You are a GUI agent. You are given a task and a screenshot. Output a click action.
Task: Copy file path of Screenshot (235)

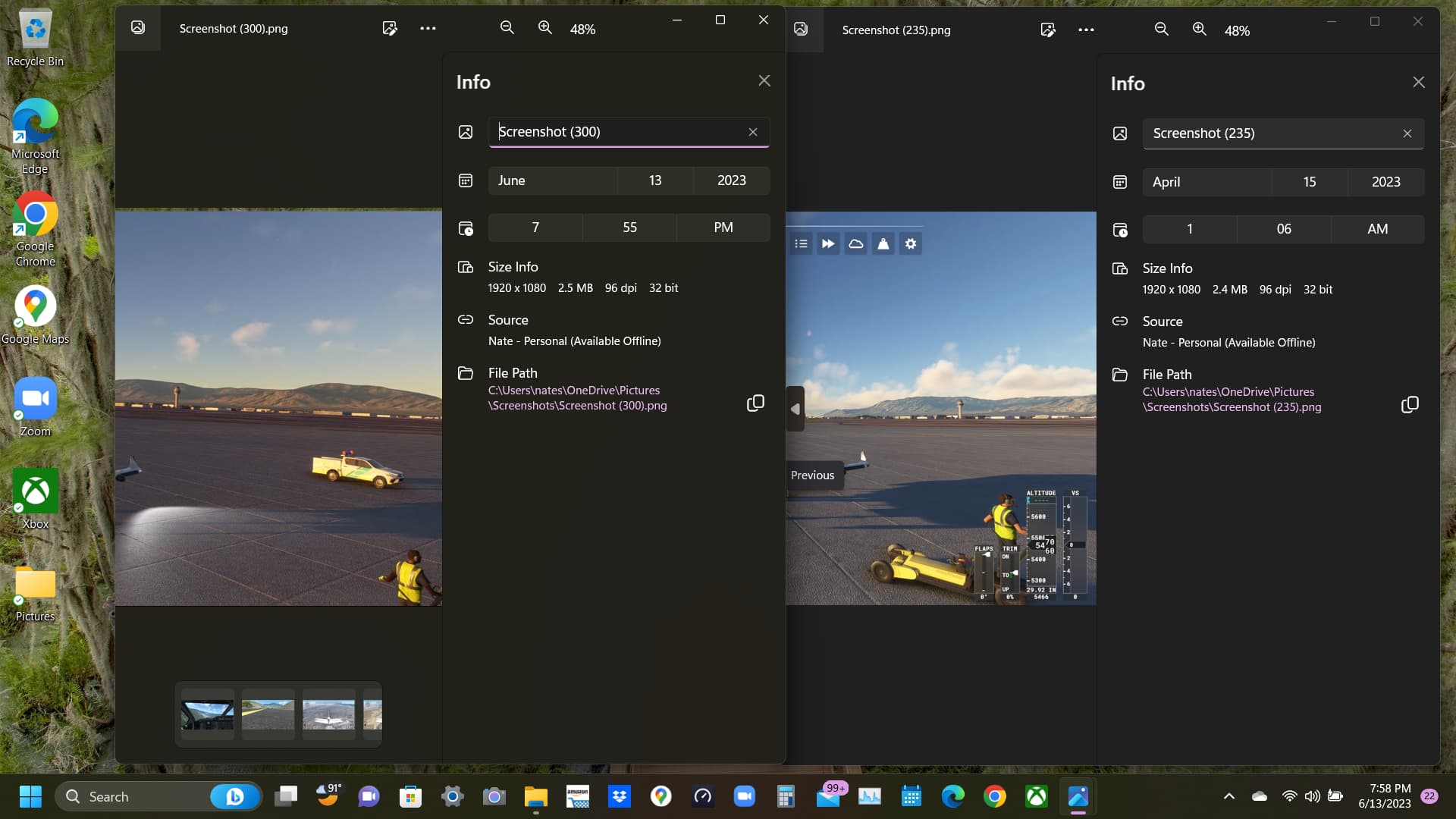pyautogui.click(x=1410, y=405)
